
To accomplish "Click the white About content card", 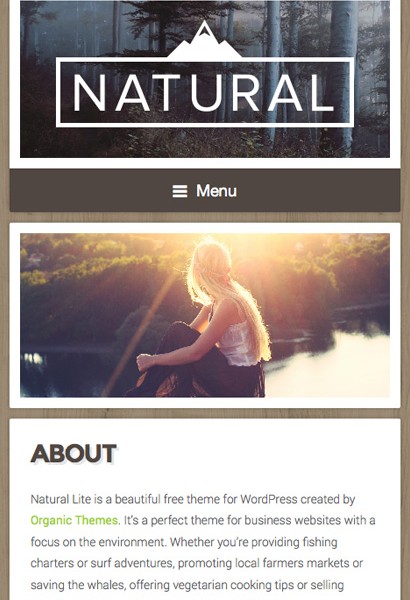I will pos(205,509).
